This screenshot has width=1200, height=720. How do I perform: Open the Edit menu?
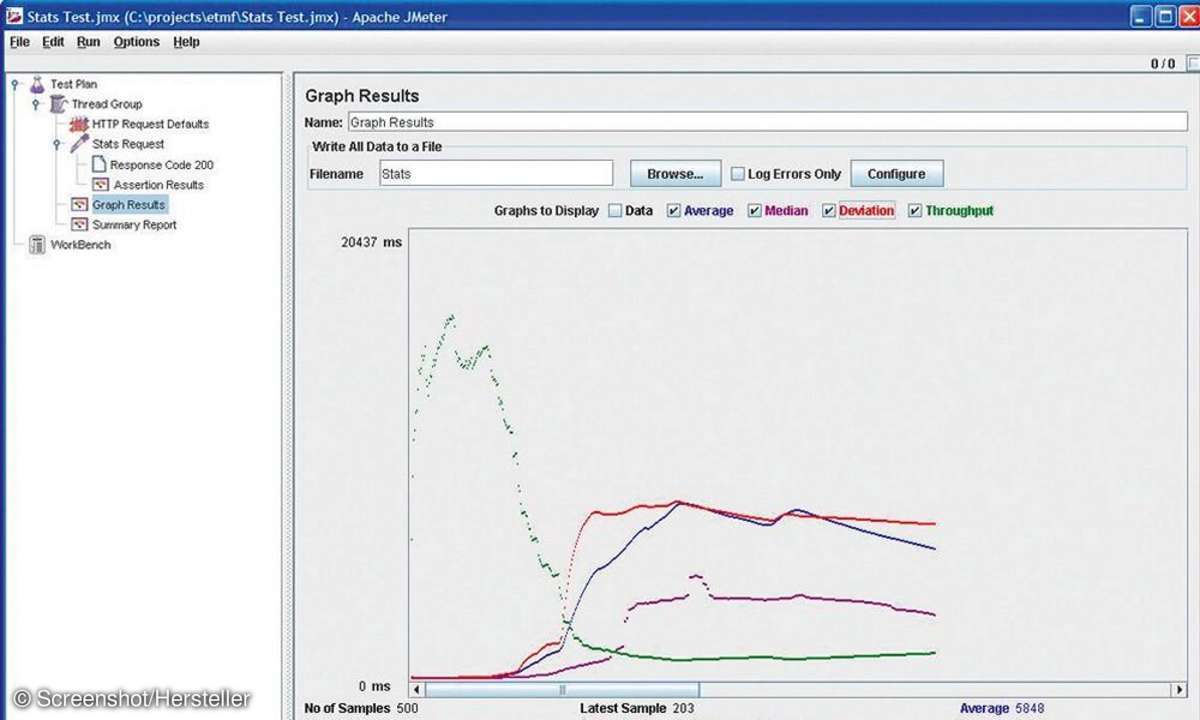tap(53, 42)
